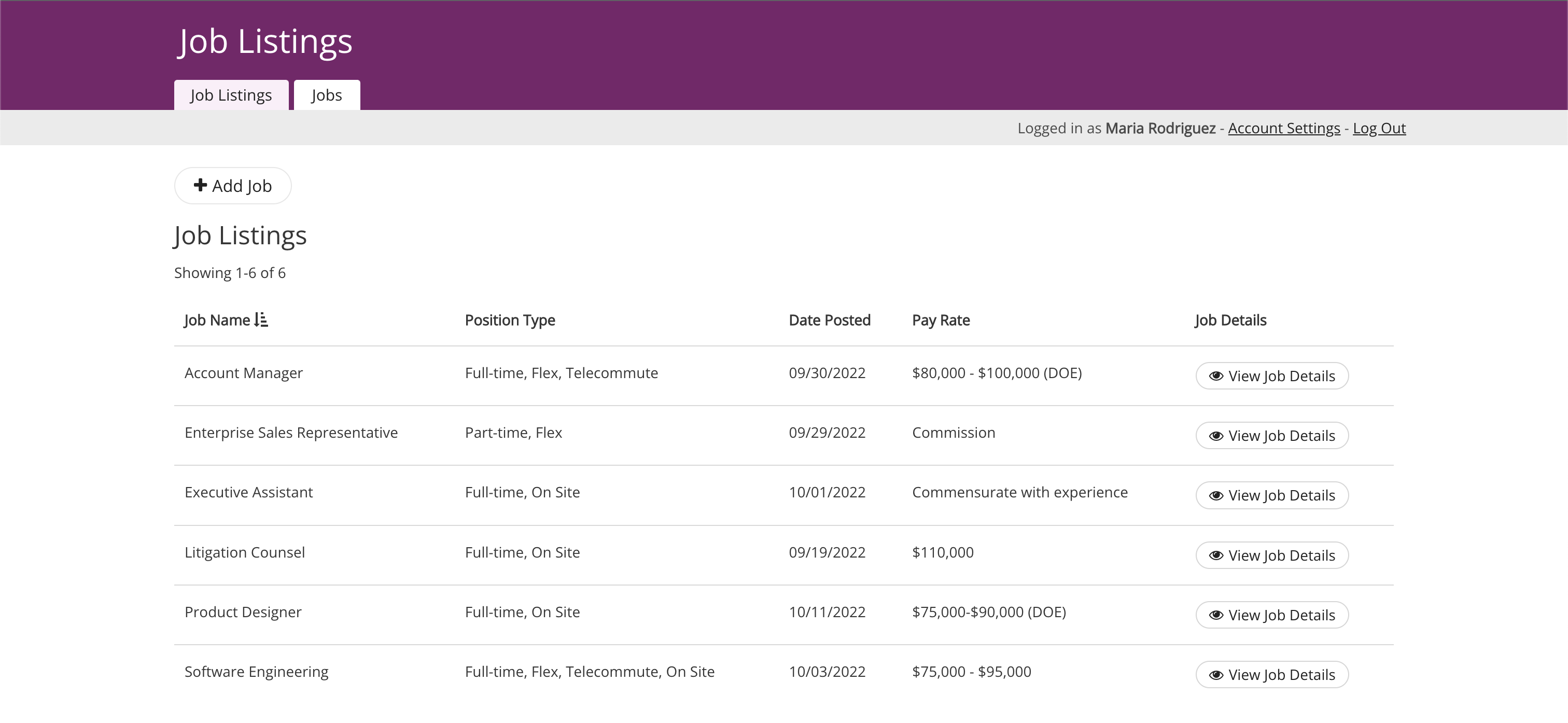The height and width of the screenshot is (723, 1568).
Task: Click the sort icon beside Job Name
Action: tap(261, 320)
